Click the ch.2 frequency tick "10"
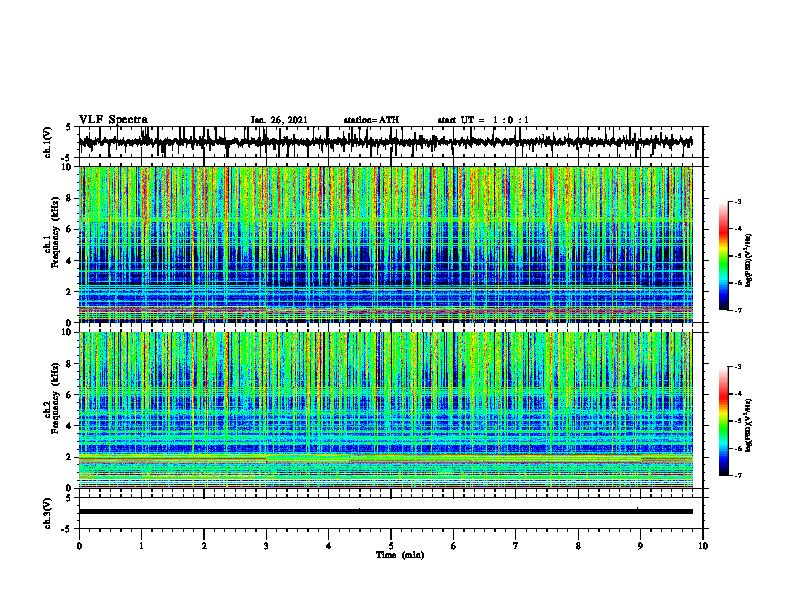 pos(68,332)
